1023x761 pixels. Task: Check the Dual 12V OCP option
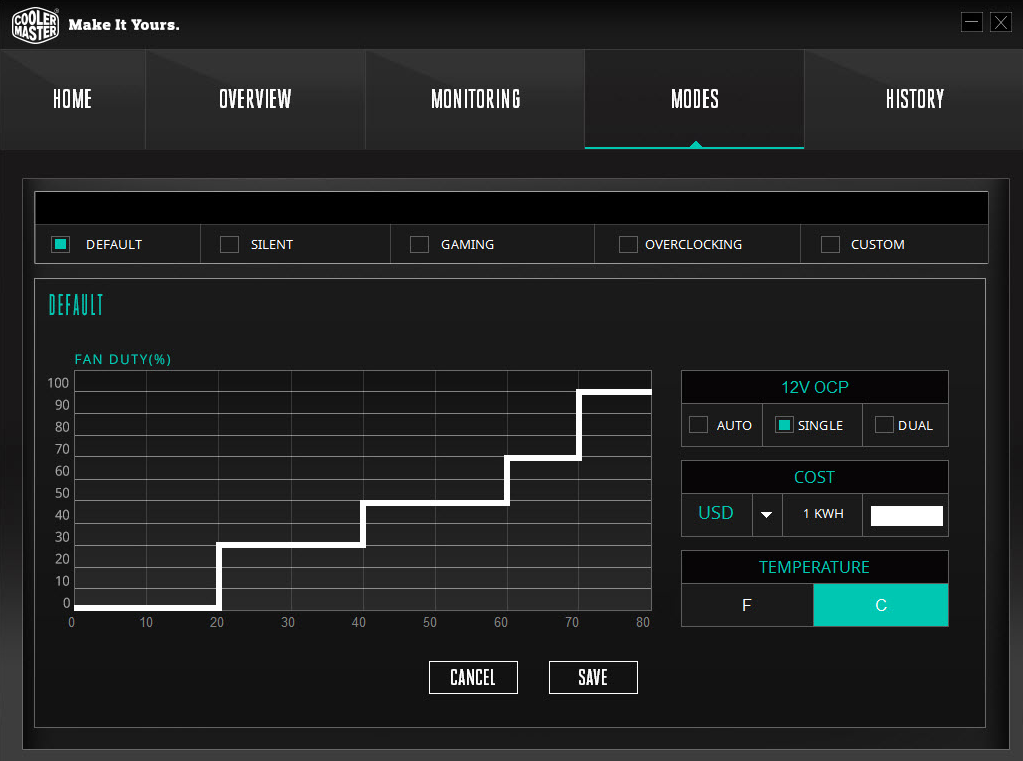coord(884,425)
